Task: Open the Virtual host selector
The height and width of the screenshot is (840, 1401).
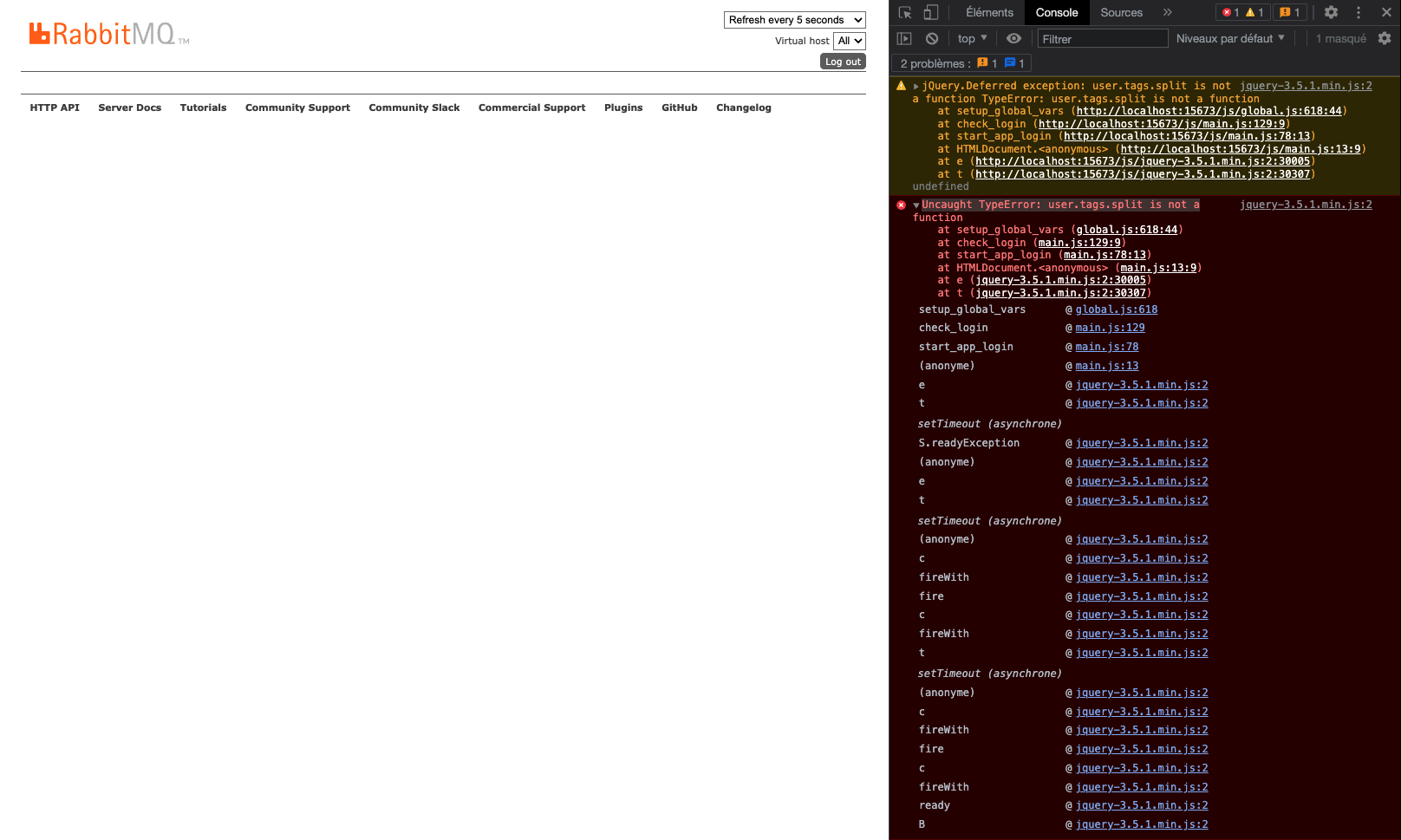Action: 849,41
